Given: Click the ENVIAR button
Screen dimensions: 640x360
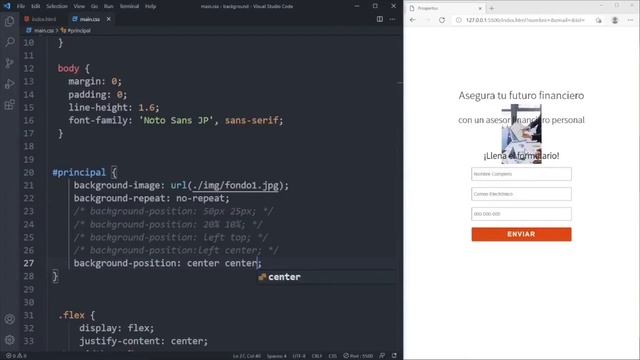Looking at the screenshot, I should [521, 234].
